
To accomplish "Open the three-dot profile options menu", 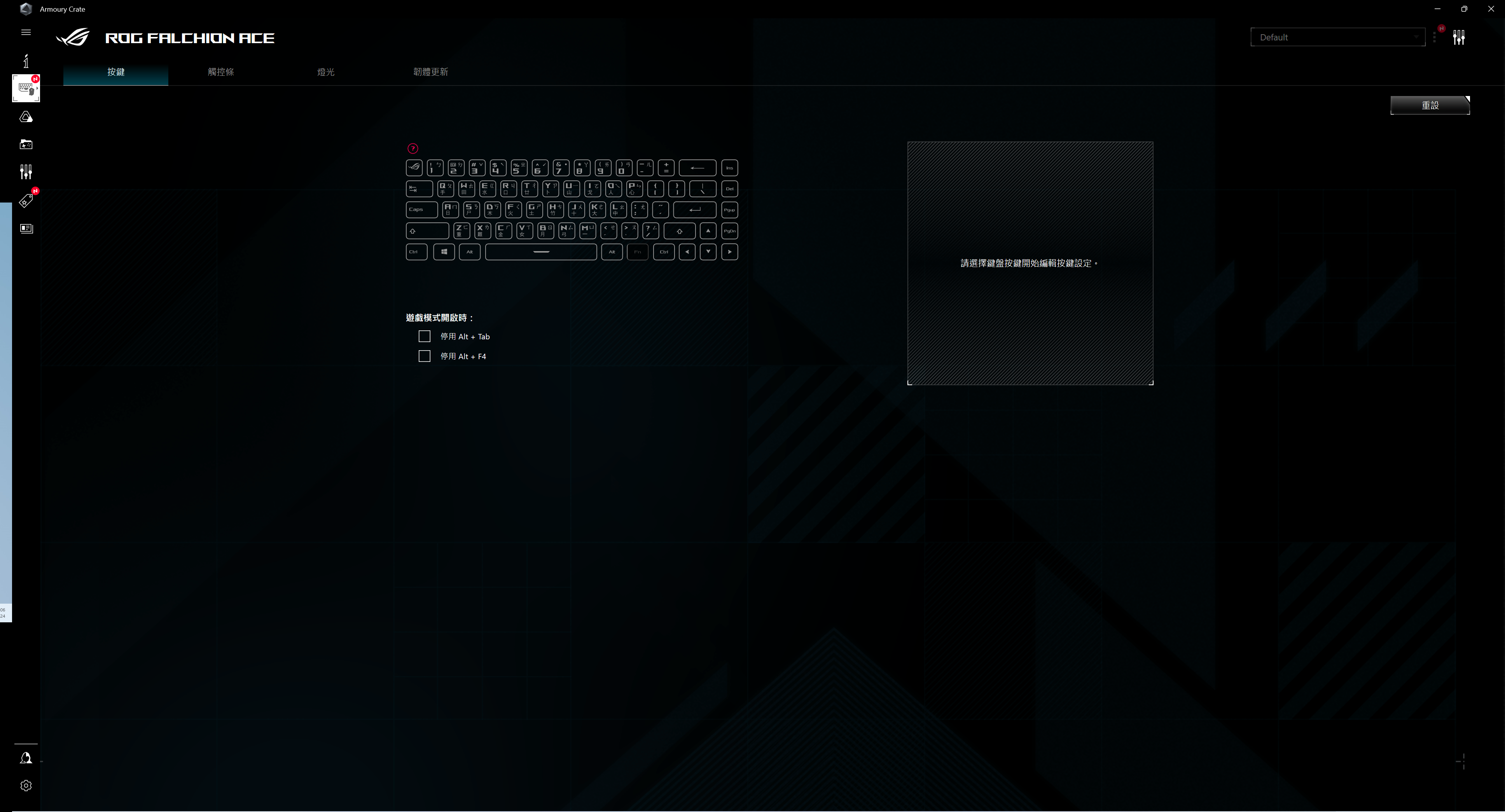I will pyautogui.click(x=1434, y=37).
